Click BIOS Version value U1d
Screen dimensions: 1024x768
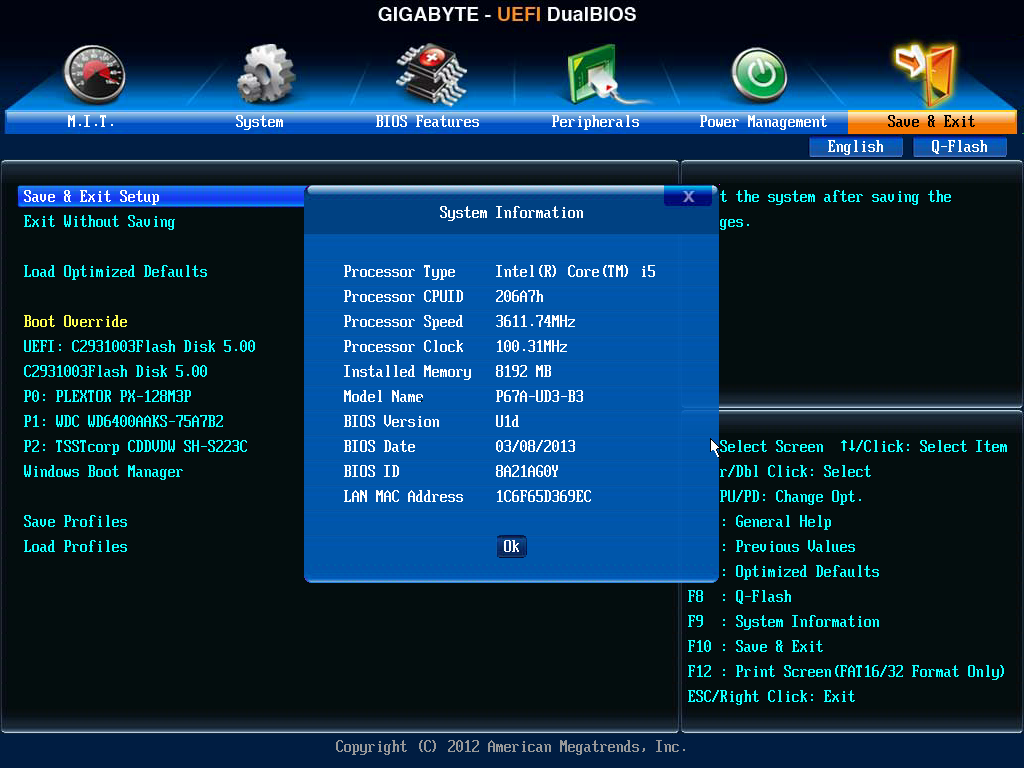pyautogui.click(x=507, y=422)
